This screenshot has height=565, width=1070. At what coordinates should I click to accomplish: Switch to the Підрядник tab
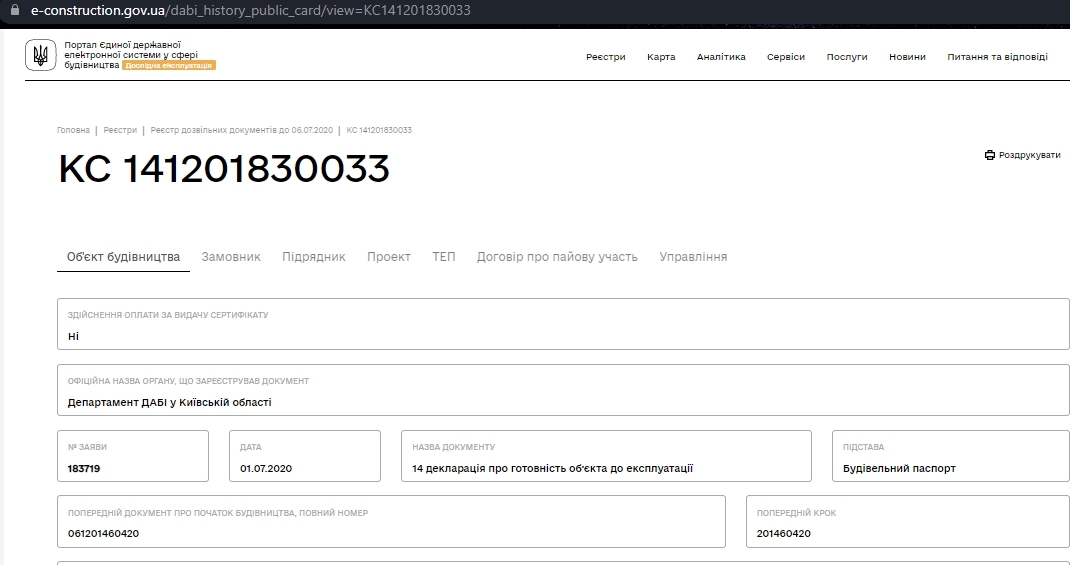click(313, 257)
